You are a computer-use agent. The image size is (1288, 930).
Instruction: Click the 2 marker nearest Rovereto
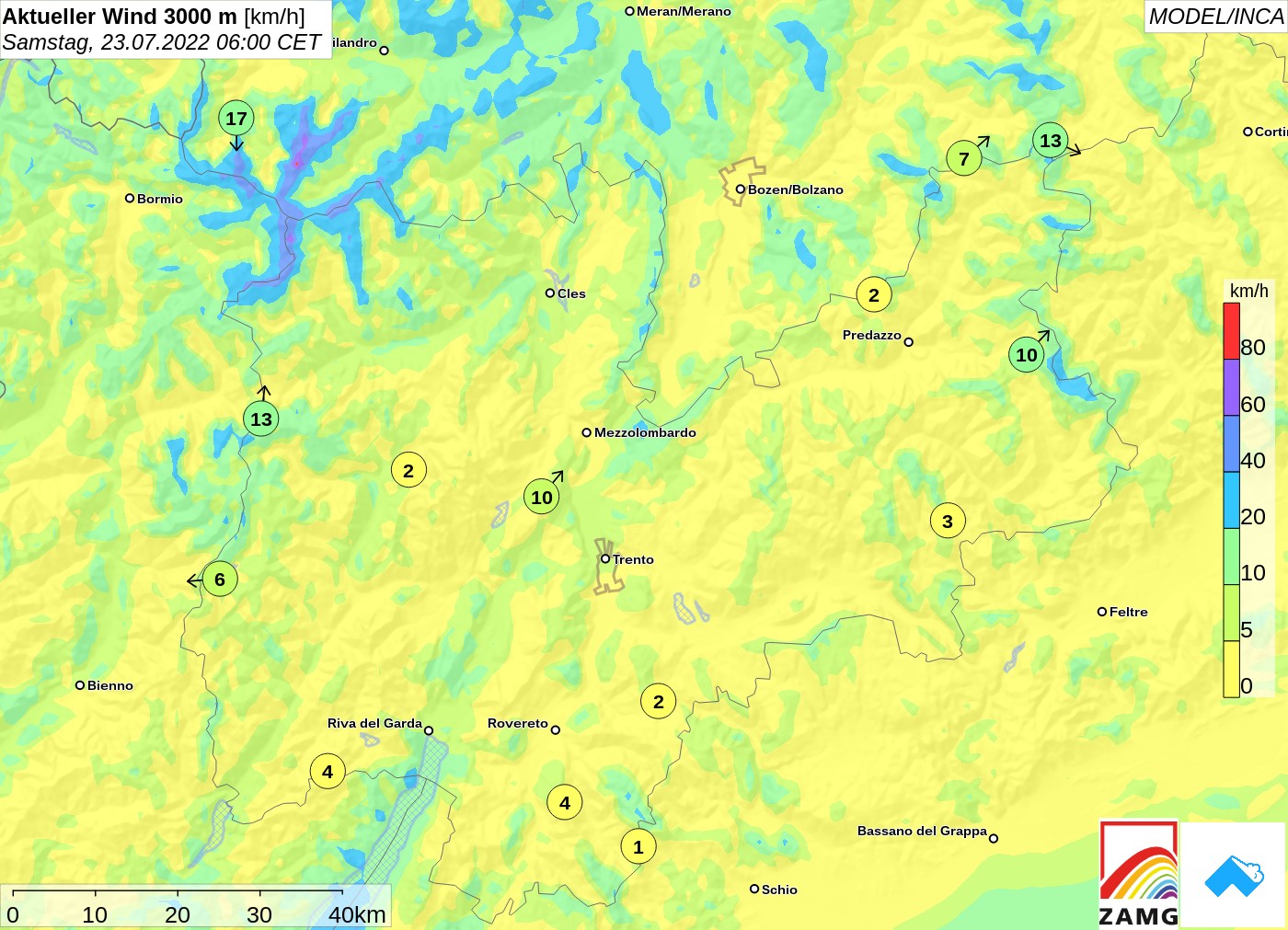tap(659, 702)
